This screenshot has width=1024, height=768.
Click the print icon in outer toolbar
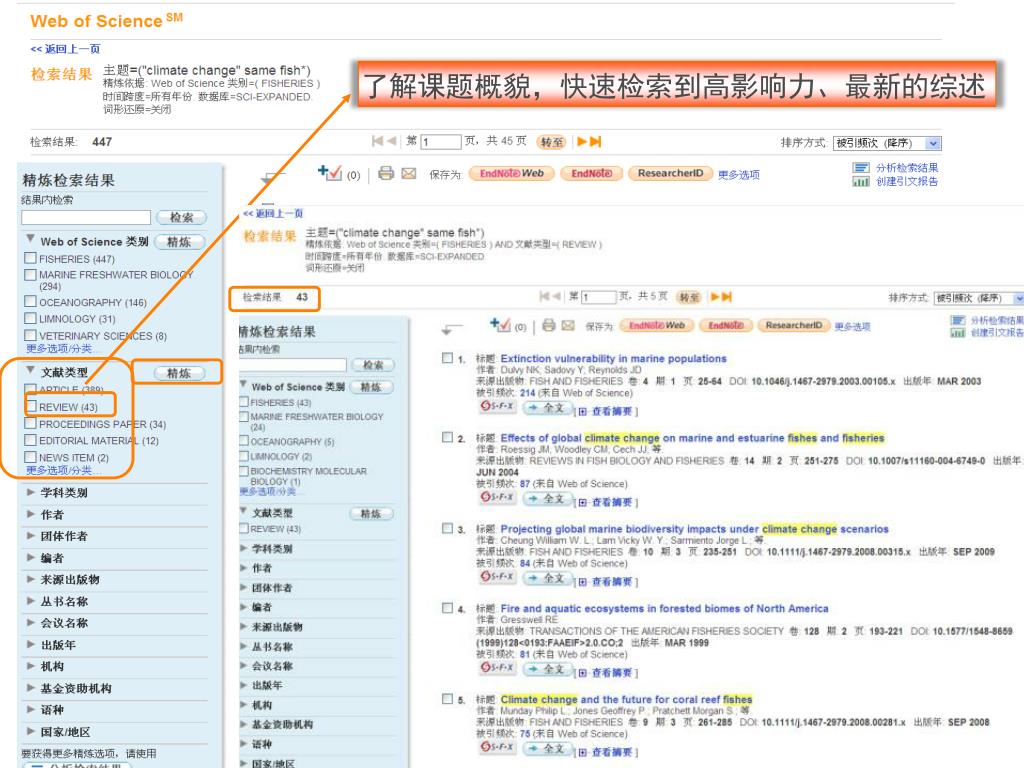[386, 173]
